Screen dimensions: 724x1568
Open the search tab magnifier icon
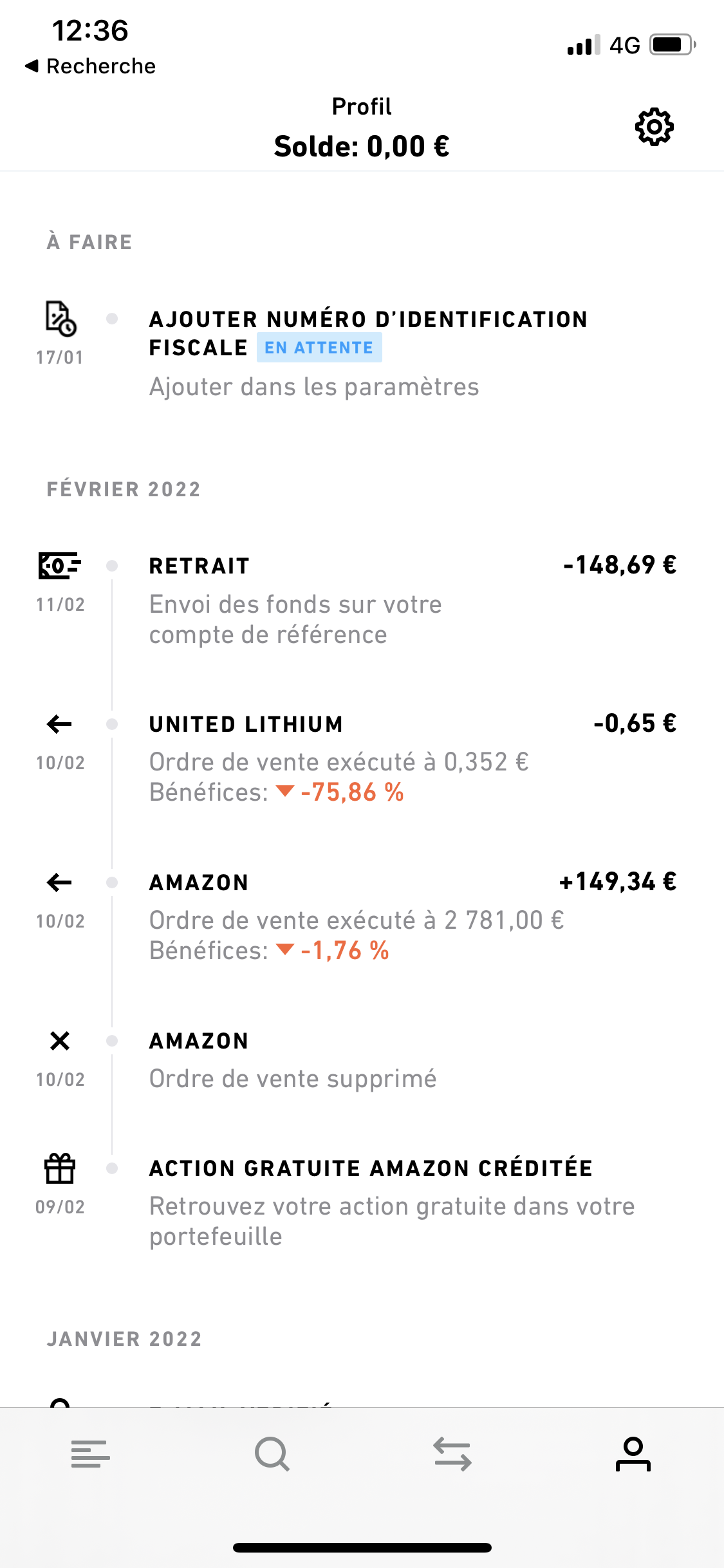click(272, 1454)
